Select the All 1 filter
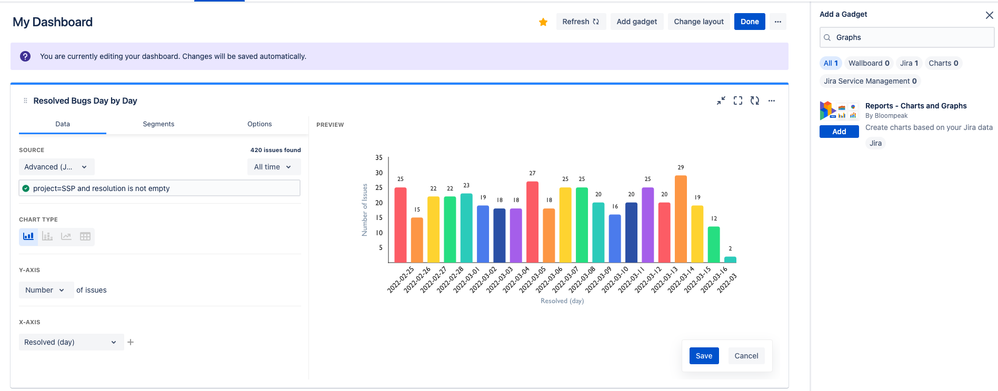This screenshot has width=998, height=391. 831,63
